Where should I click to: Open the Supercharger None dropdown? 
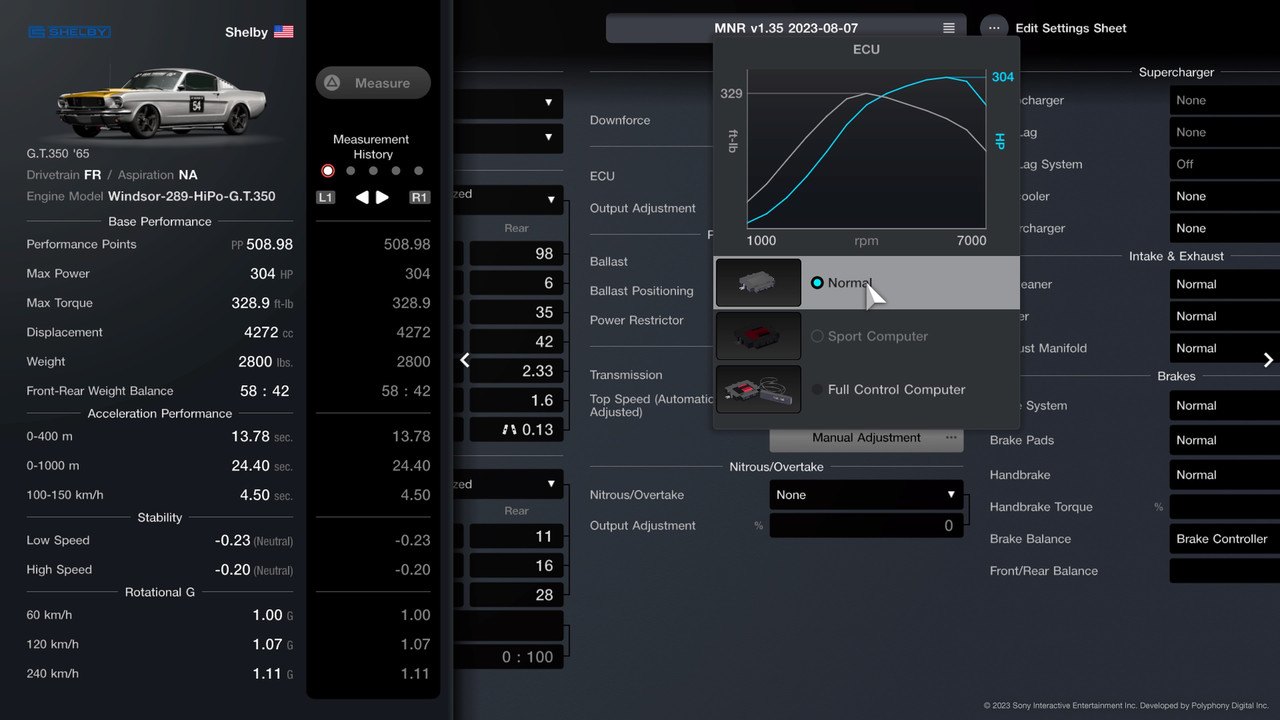[1225, 100]
